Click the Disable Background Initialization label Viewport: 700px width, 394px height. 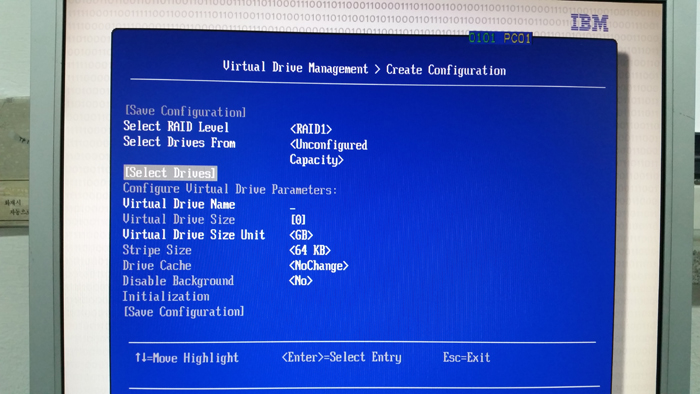[x=178, y=288]
